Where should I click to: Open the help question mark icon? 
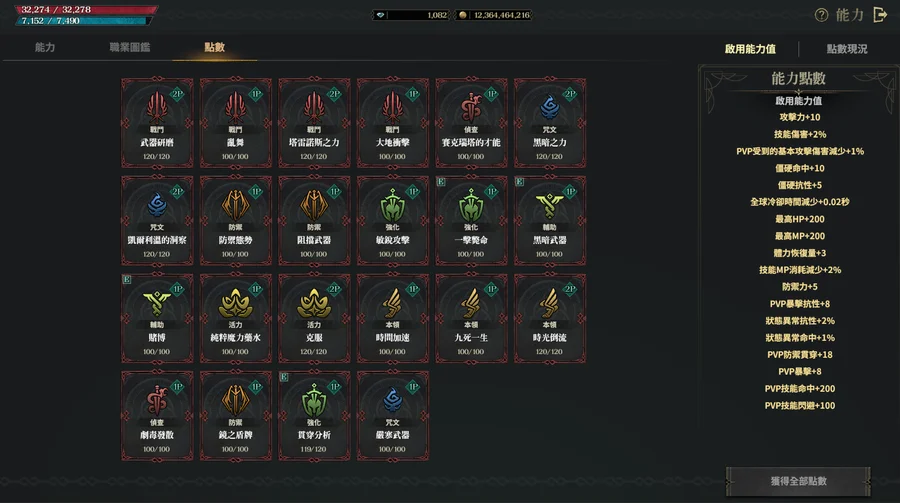point(821,15)
